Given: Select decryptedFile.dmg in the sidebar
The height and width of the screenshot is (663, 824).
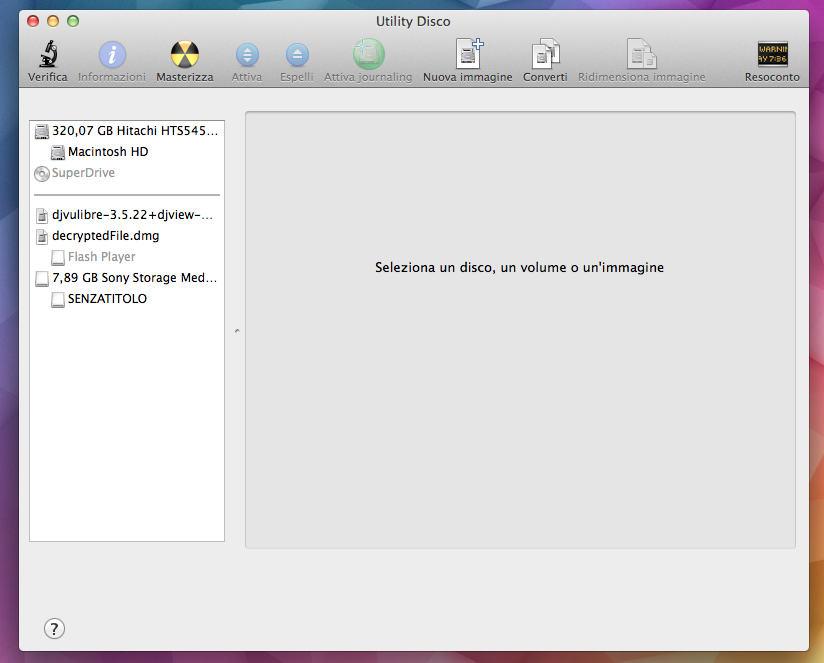Looking at the screenshot, I should [x=104, y=236].
